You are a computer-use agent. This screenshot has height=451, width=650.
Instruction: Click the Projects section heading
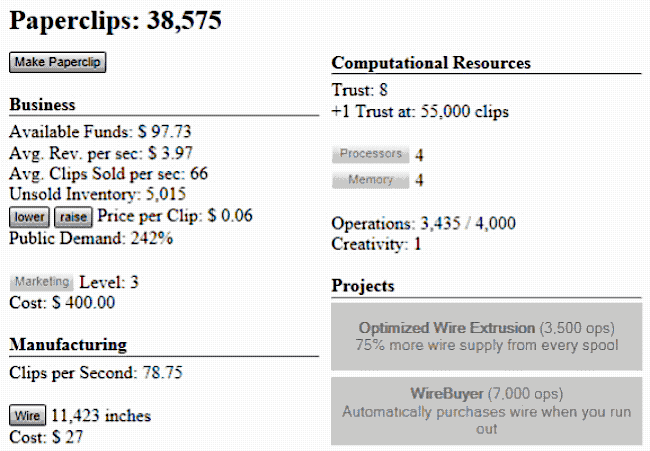pyautogui.click(x=363, y=286)
